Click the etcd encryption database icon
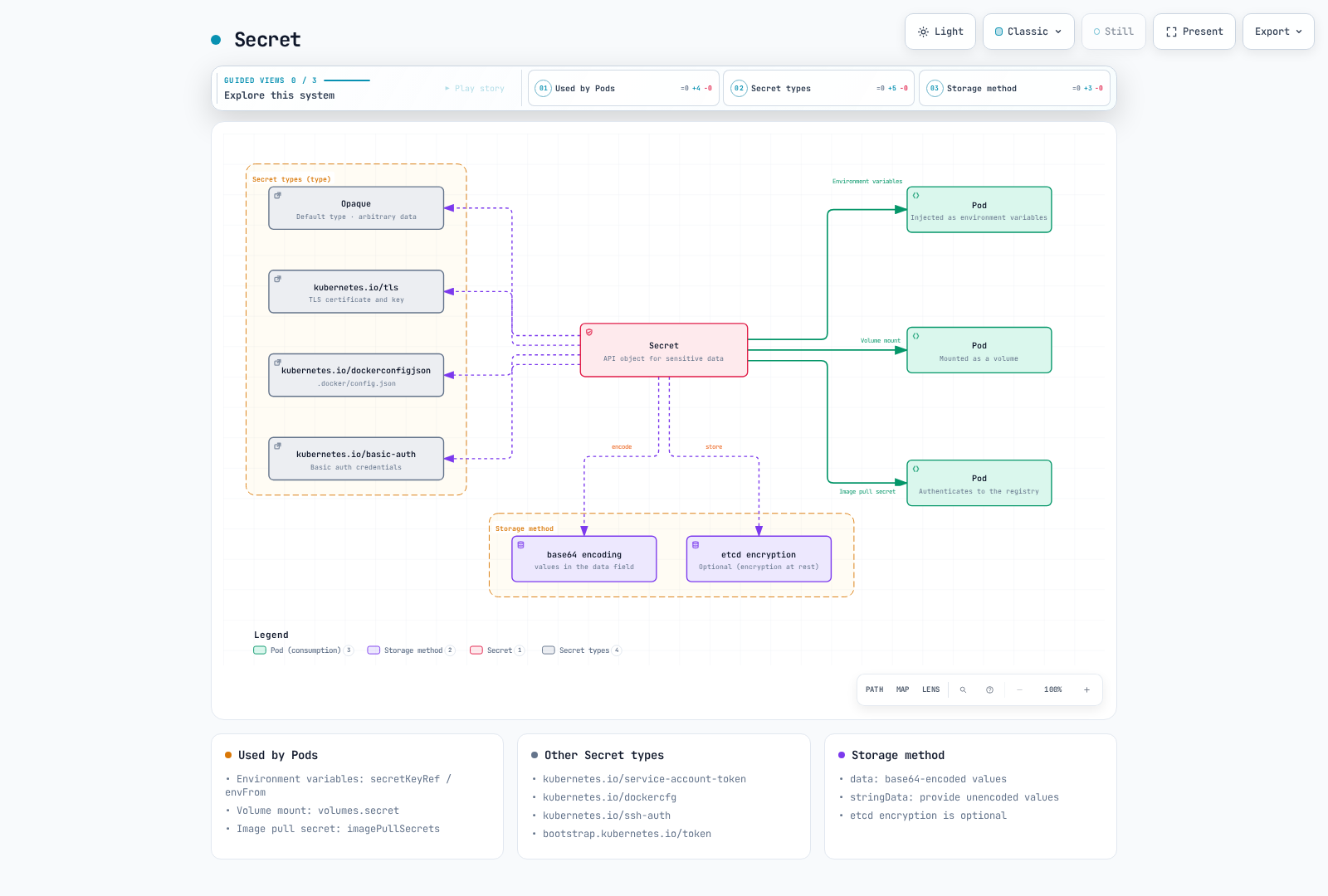Screen dimensions: 1328x896 [696, 545]
